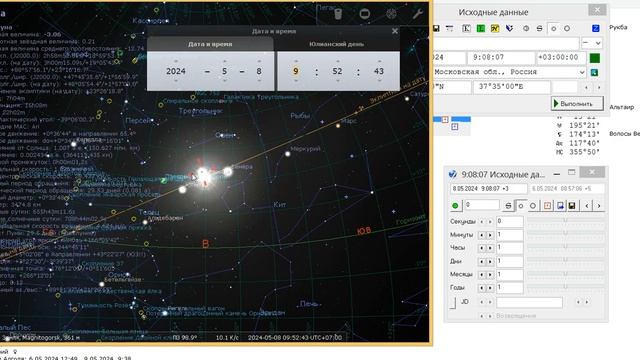Expand the highlighted tree node with plus box
This screenshot has height=360, width=640.
click(x=445, y=119)
